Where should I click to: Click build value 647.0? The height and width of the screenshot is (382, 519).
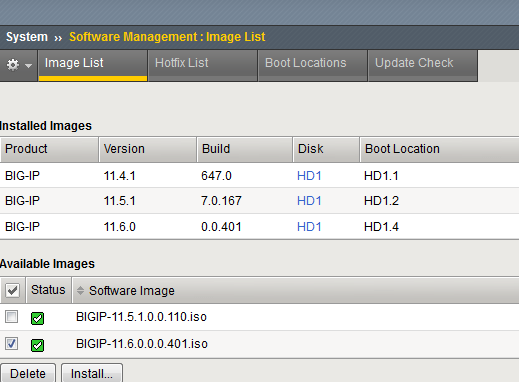point(216,176)
